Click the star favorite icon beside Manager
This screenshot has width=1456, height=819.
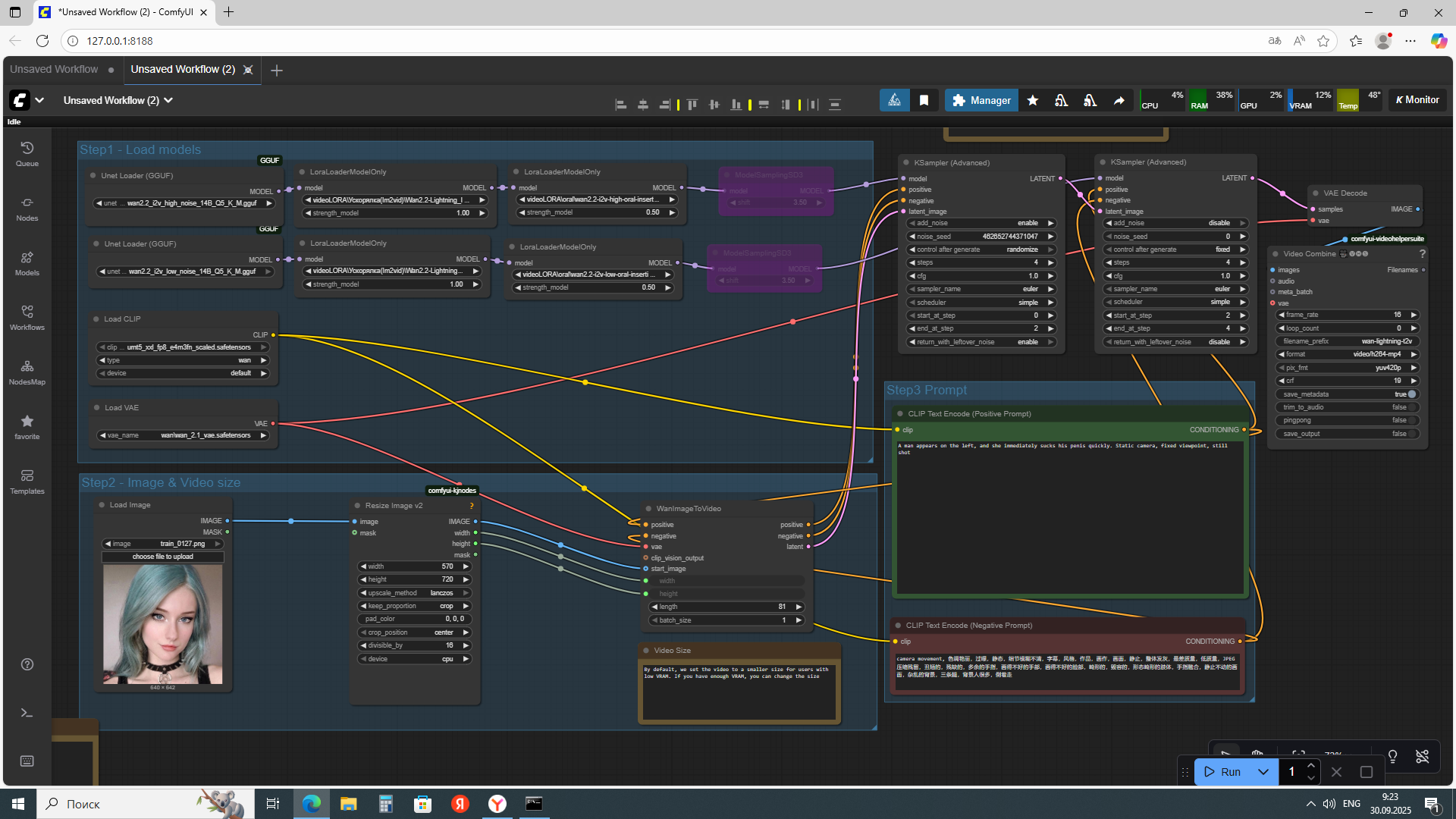pos(1032,100)
